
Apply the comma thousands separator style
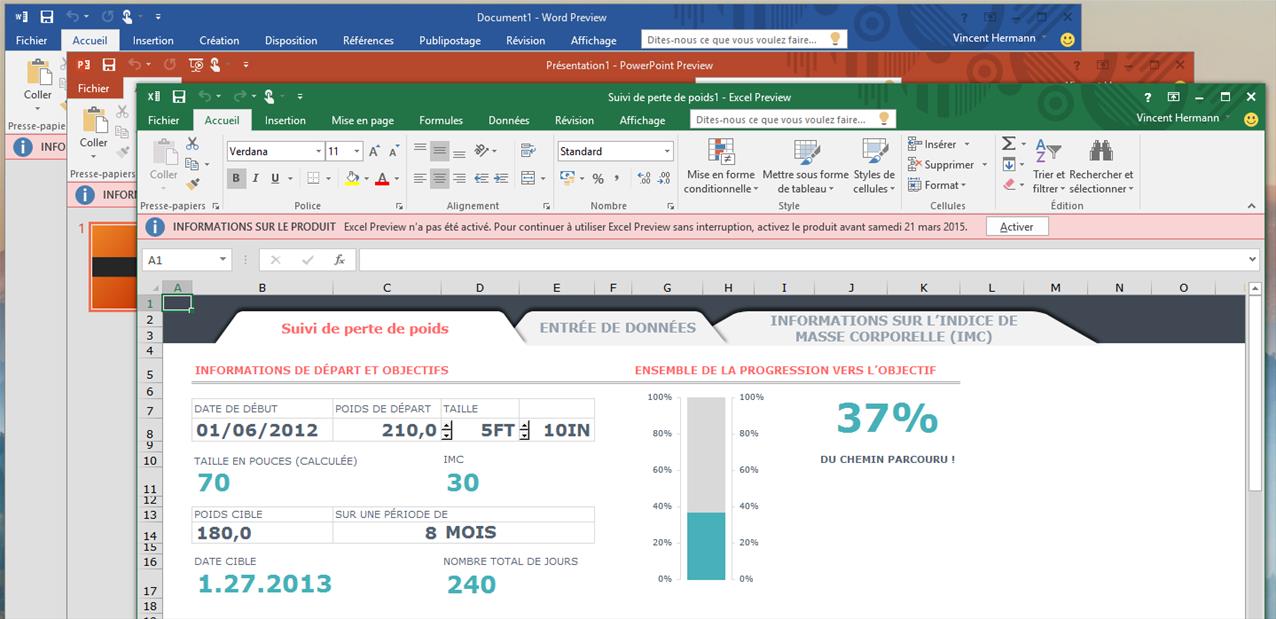pos(617,179)
